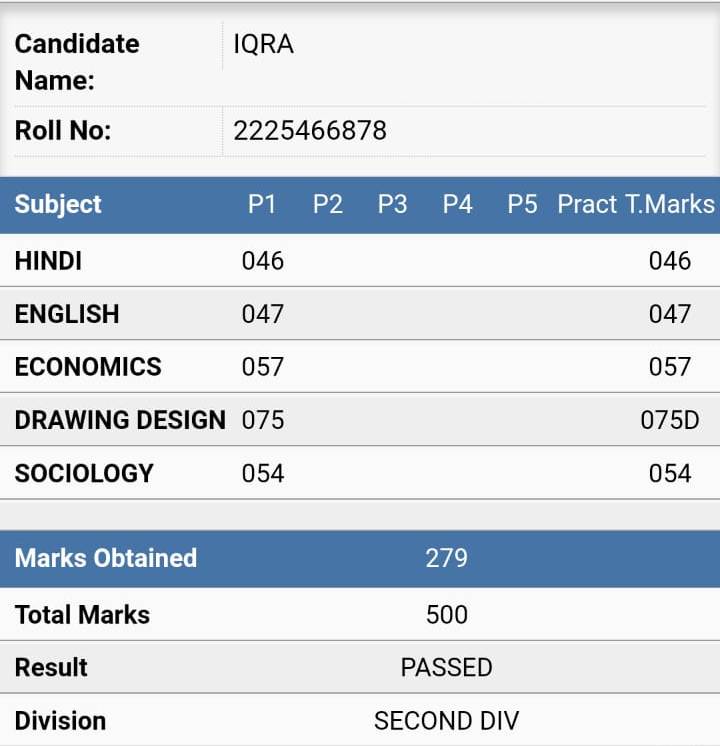Click the Marks Obtained value 279

[446, 558]
